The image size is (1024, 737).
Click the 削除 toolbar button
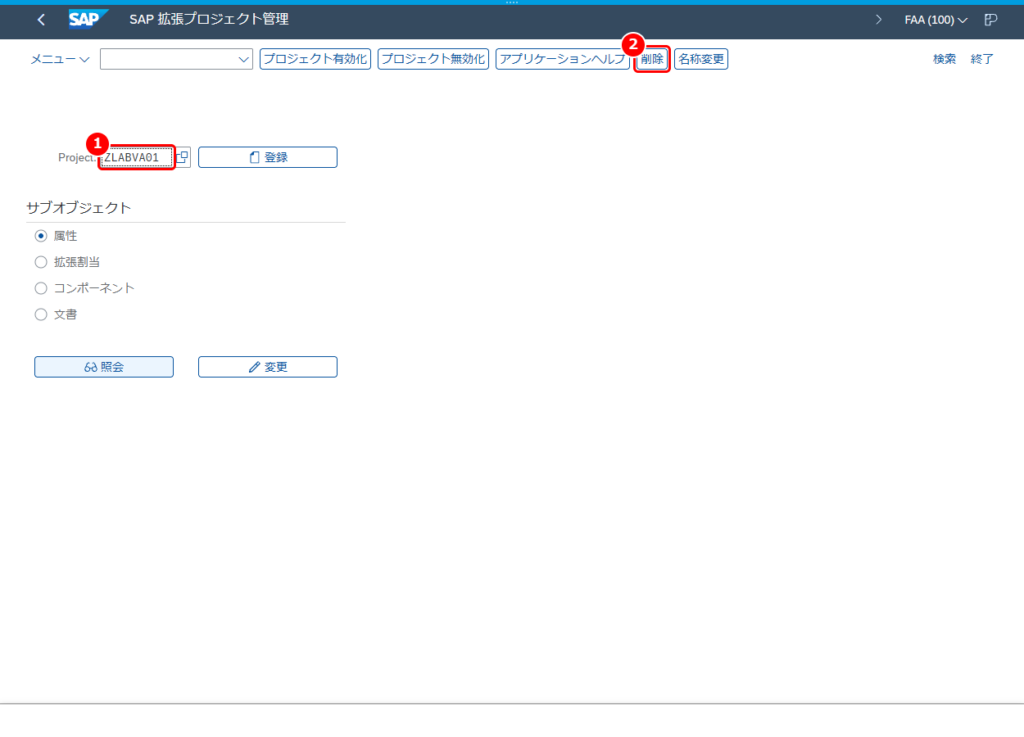click(x=652, y=59)
